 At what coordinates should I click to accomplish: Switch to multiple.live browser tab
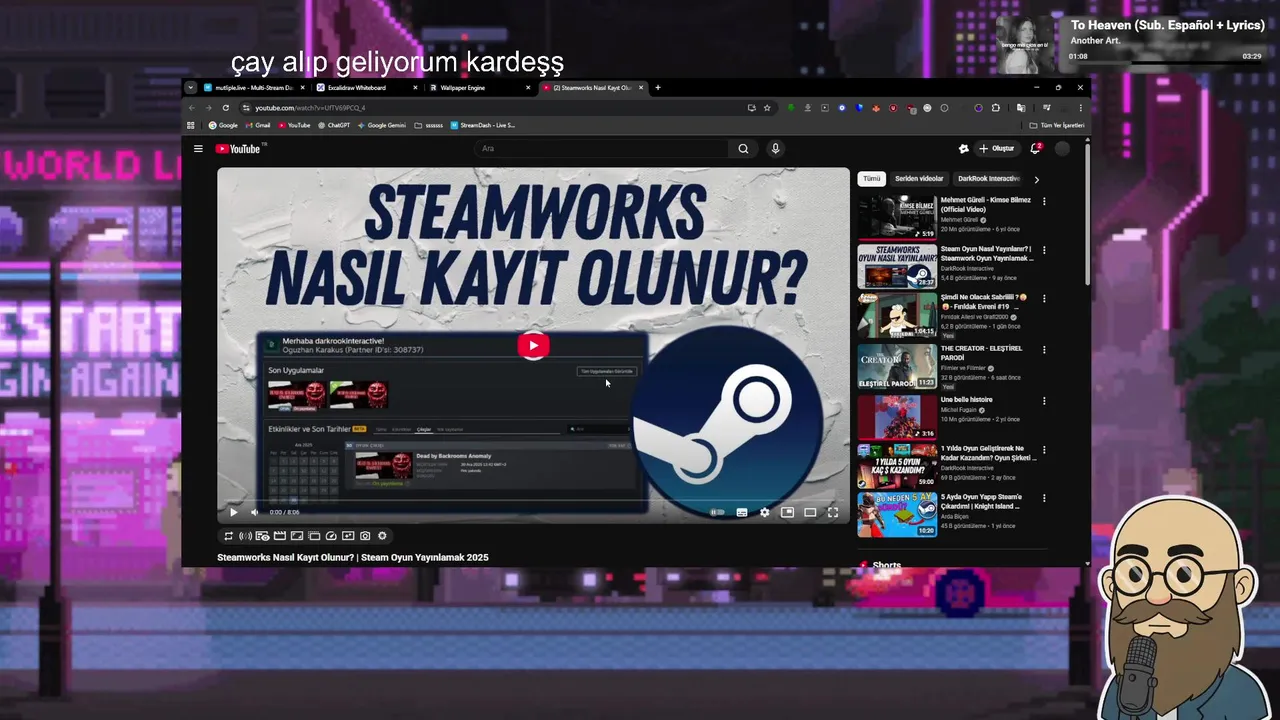(254, 88)
